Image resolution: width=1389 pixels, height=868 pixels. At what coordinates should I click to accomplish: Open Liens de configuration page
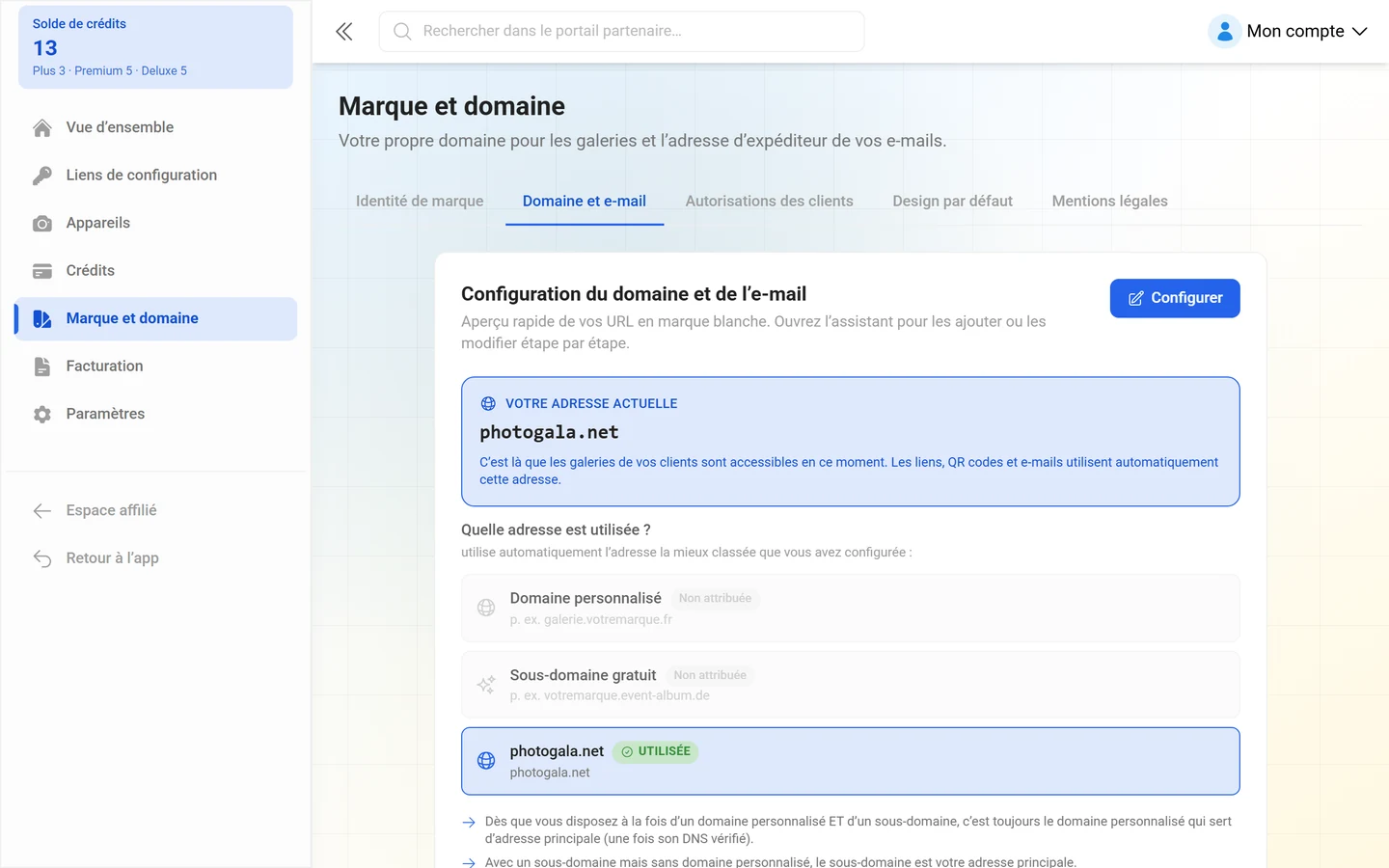tap(156, 176)
